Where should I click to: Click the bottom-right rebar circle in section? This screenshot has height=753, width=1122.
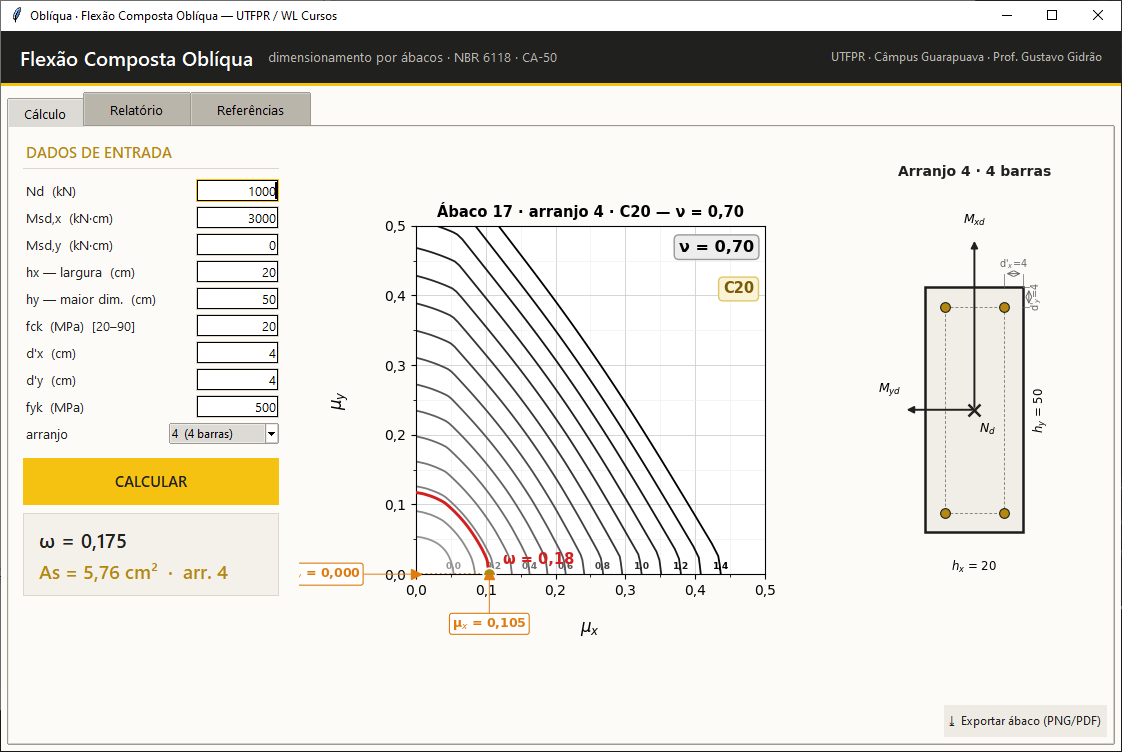tap(1004, 513)
